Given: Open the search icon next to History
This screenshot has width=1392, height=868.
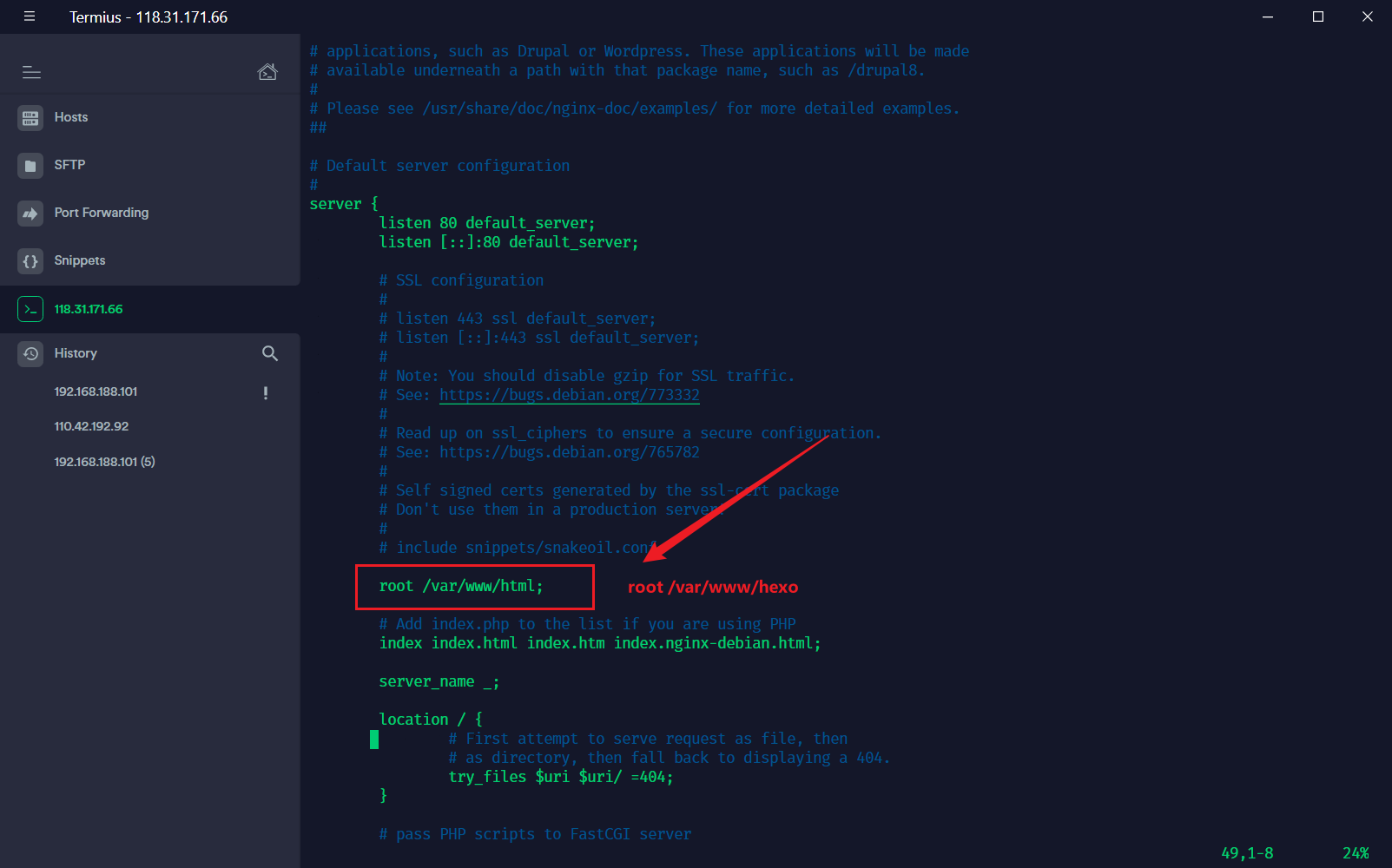Looking at the screenshot, I should pyautogui.click(x=270, y=353).
